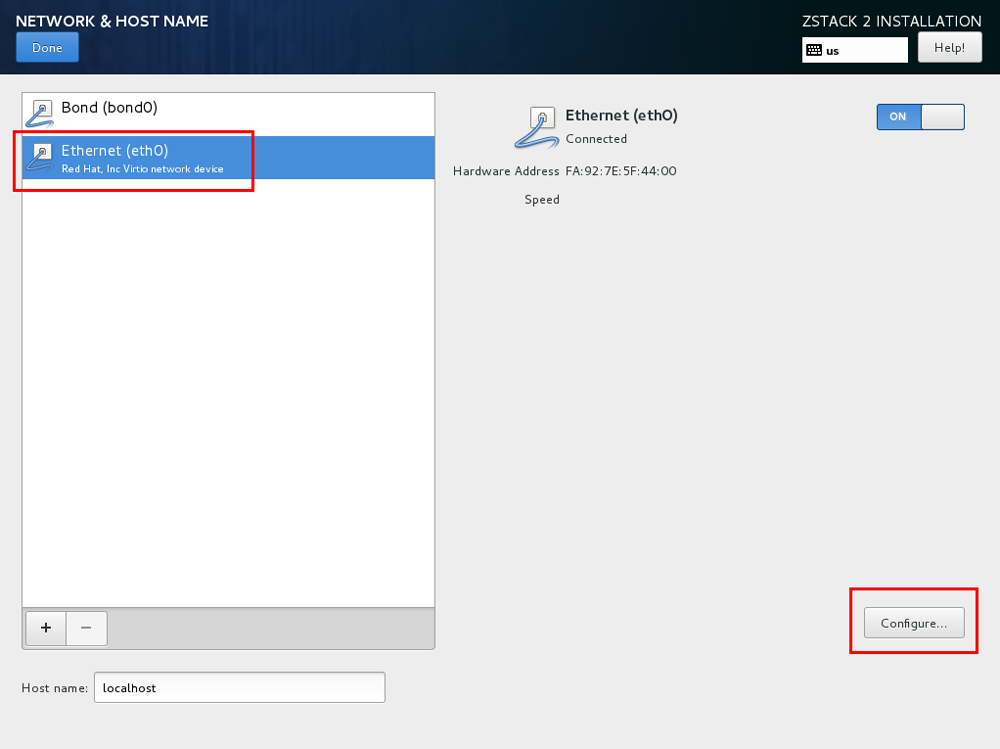The width and height of the screenshot is (1000, 749).
Task: Click the Connected status text
Action: (x=596, y=139)
